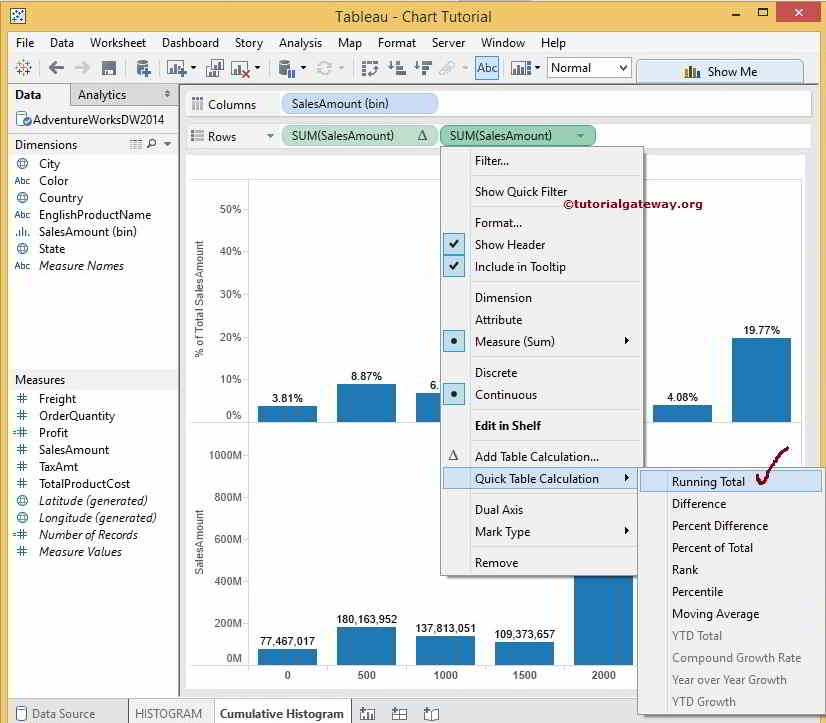Open the SalesAmount (bin) pill dropdown on Columns

point(427,103)
